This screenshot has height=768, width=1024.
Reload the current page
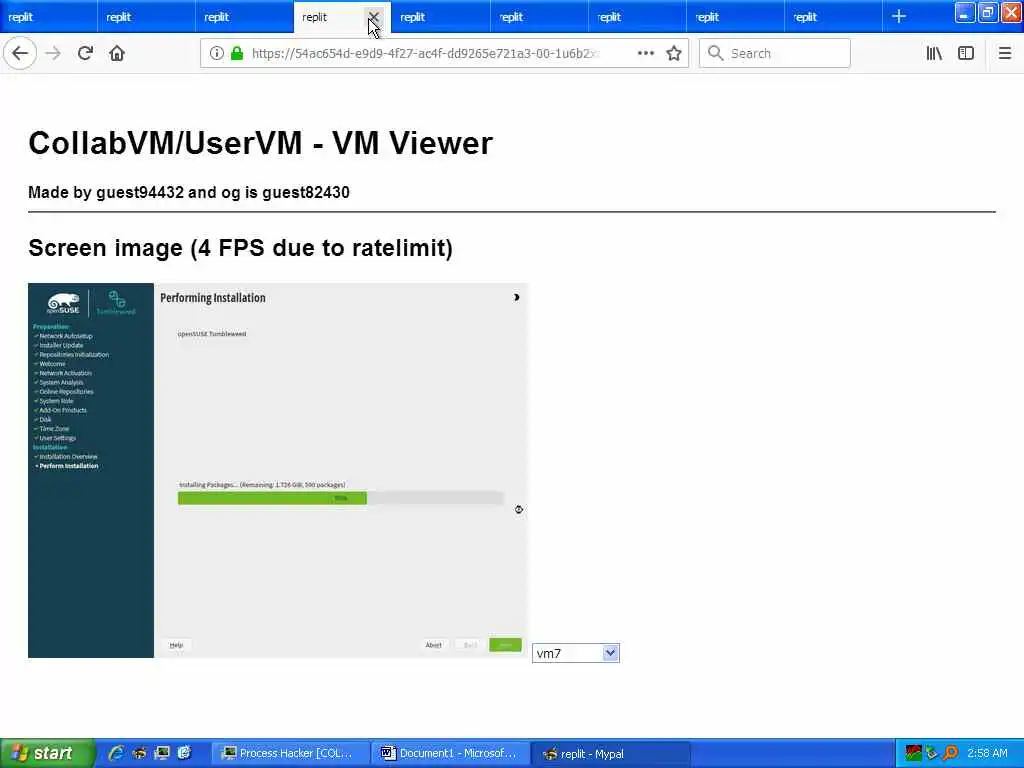click(85, 53)
